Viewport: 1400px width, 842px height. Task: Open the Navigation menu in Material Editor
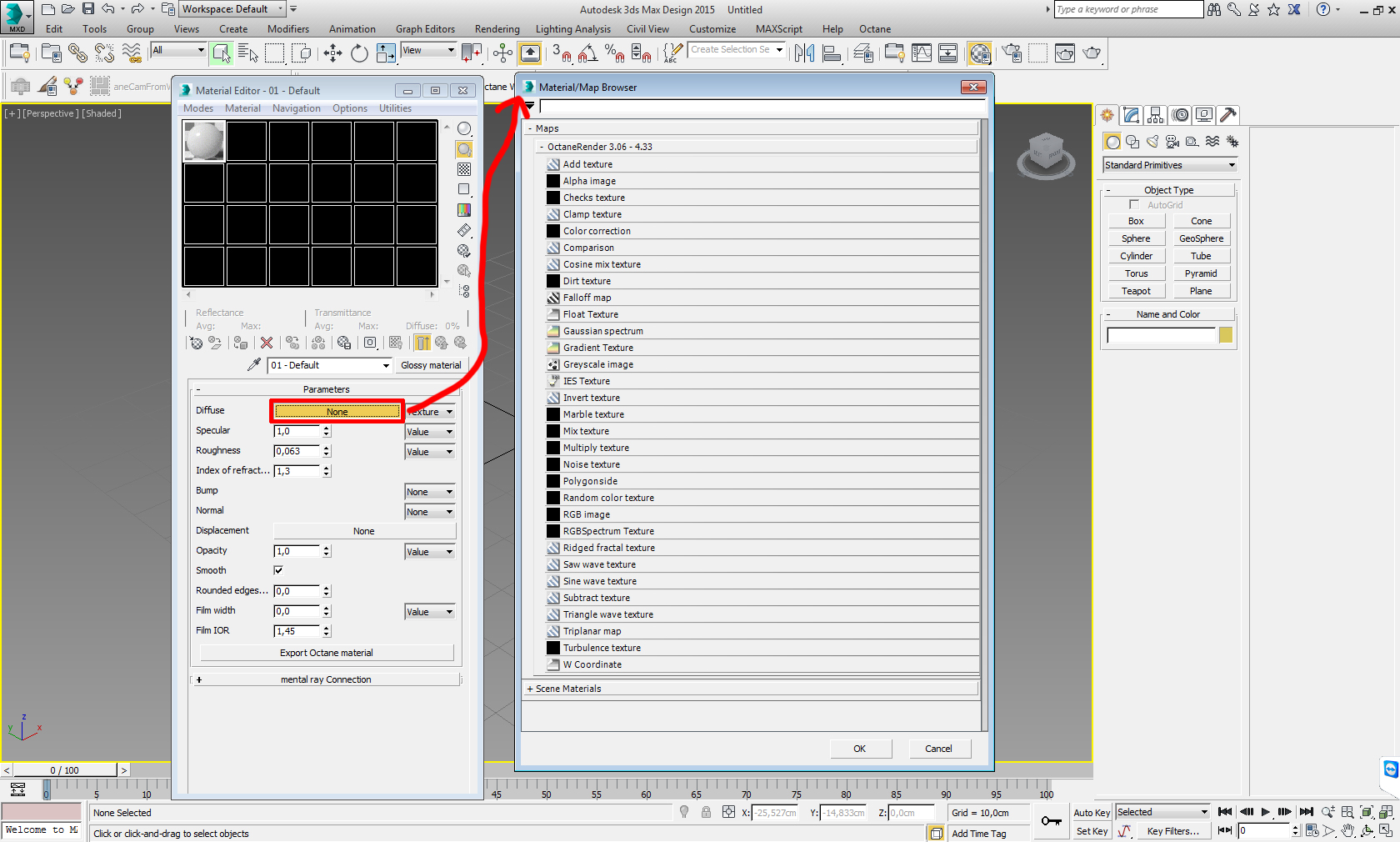click(x=296, y=108)
